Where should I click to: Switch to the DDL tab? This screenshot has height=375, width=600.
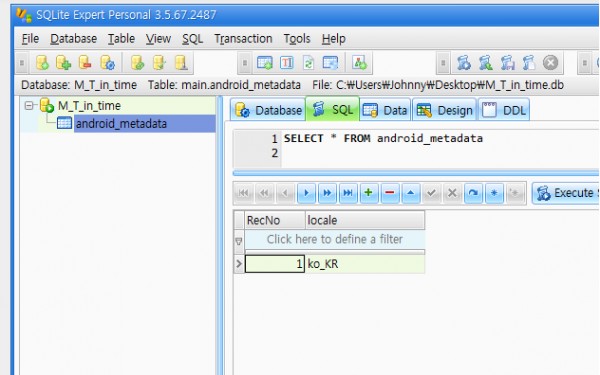pos(504,110)
